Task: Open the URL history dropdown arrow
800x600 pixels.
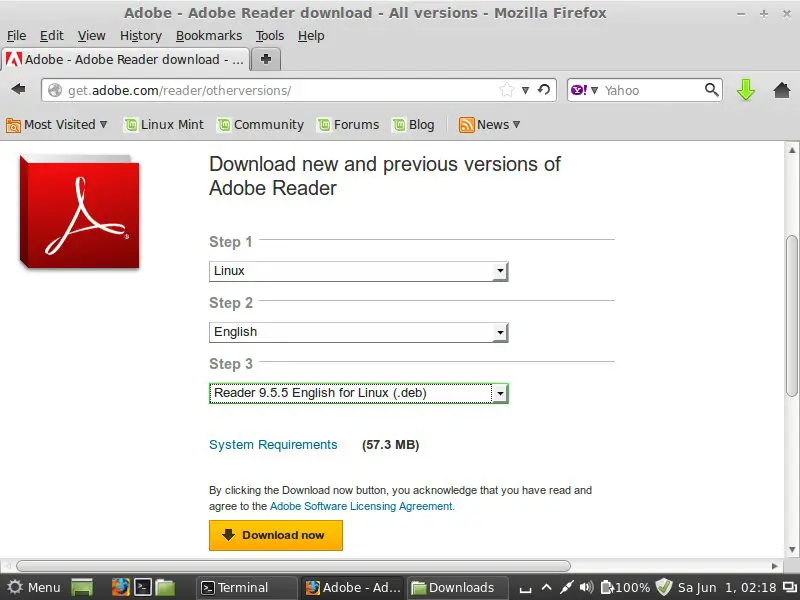Action: 526,90
